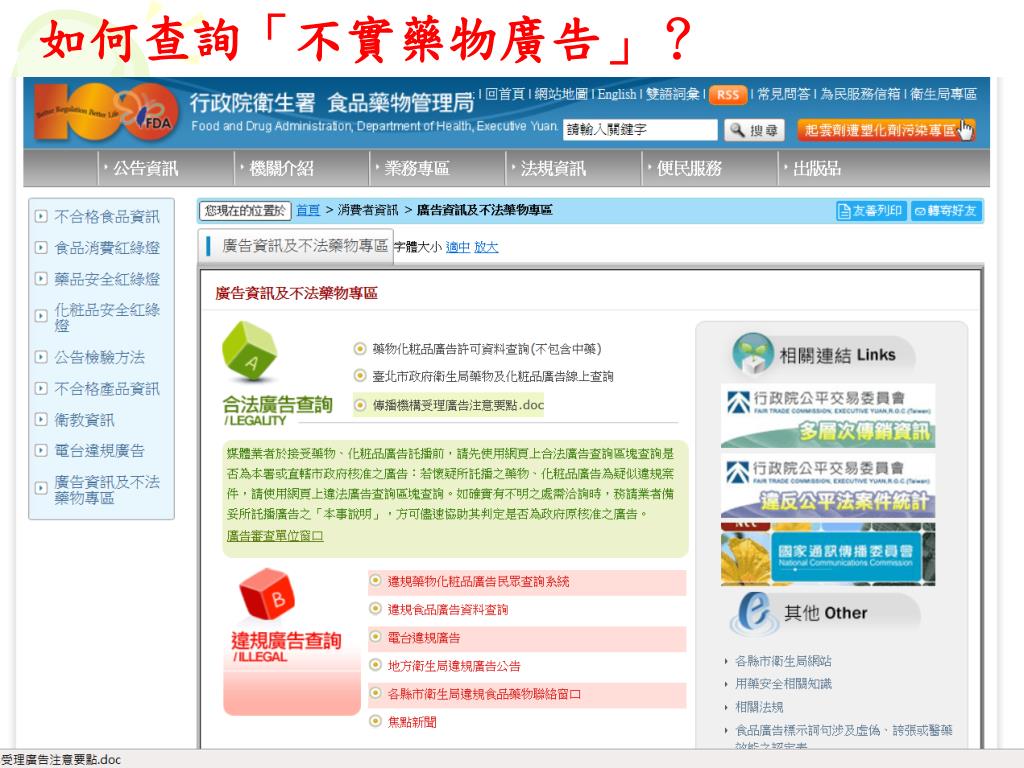
Task: Click the 首頁 breadcrumb link
Action: point(308,210)
